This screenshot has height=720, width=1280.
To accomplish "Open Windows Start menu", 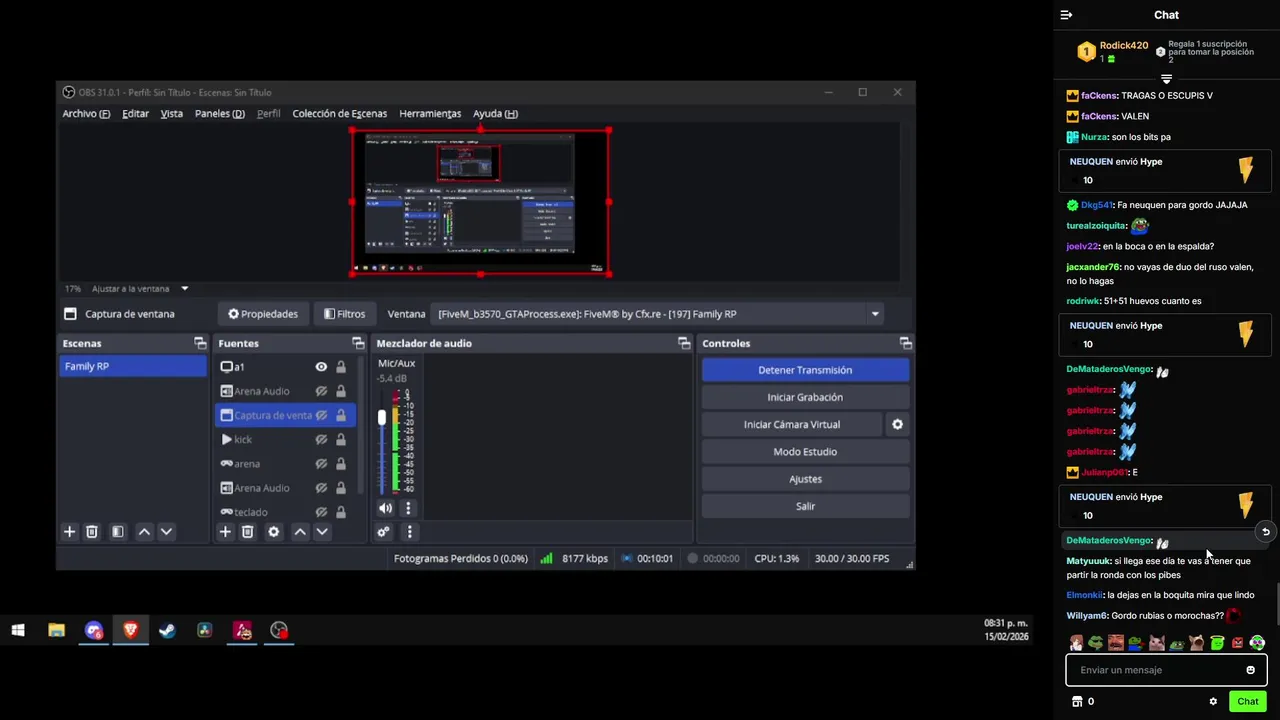I will pyautogui.click(x=18, y=630).
